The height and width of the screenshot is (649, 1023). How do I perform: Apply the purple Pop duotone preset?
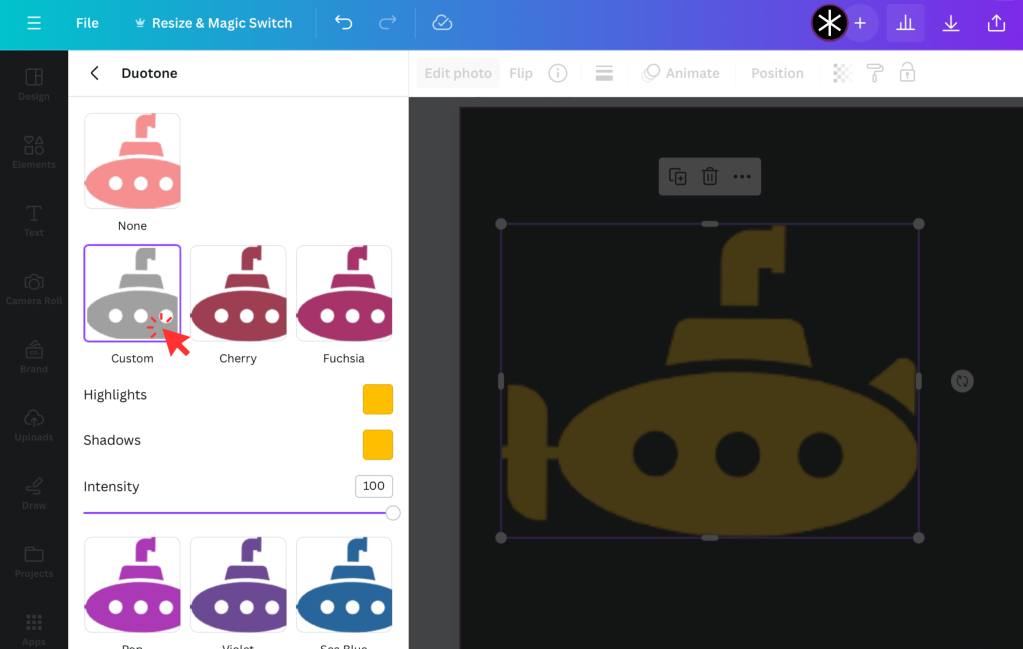pyautogui.click(x=132, y=585)
